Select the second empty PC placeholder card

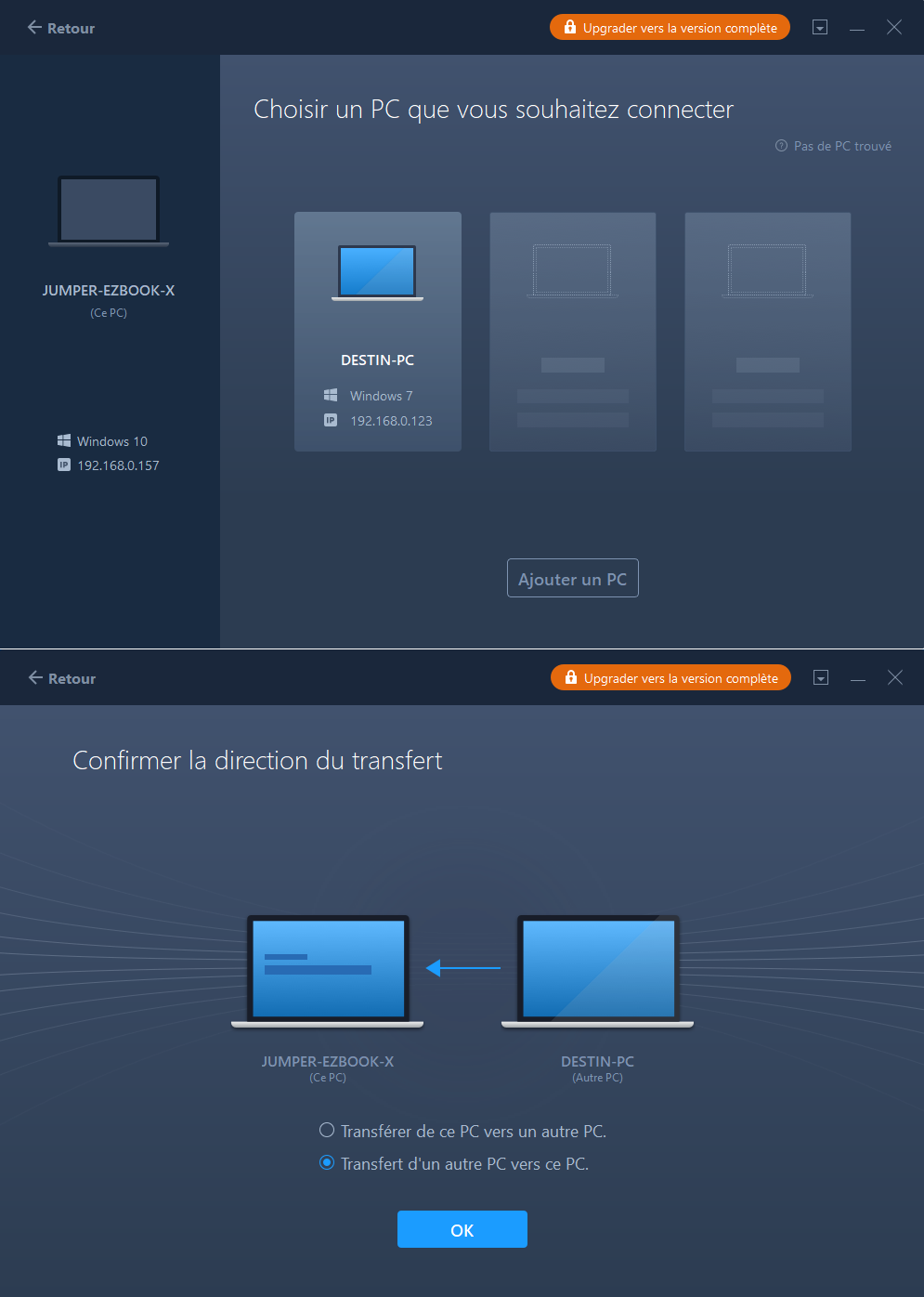573,332
